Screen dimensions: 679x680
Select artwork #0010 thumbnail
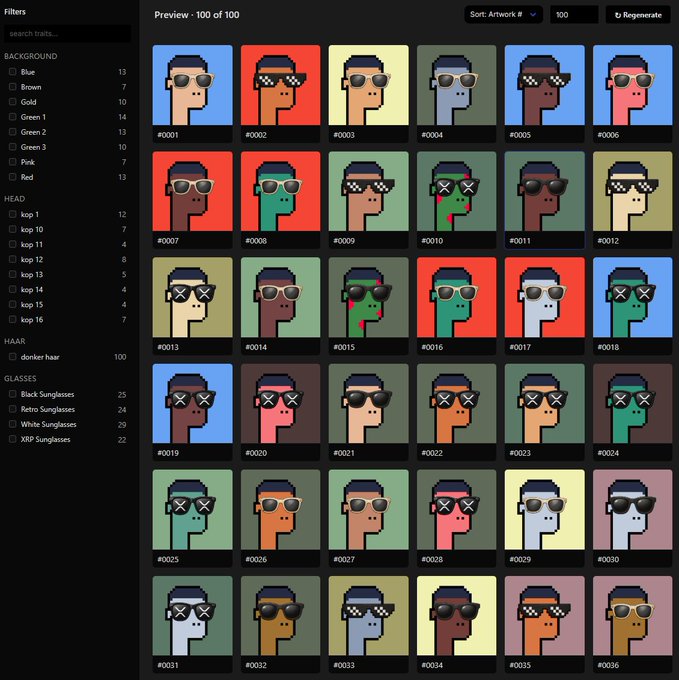[x=457, y=191]
